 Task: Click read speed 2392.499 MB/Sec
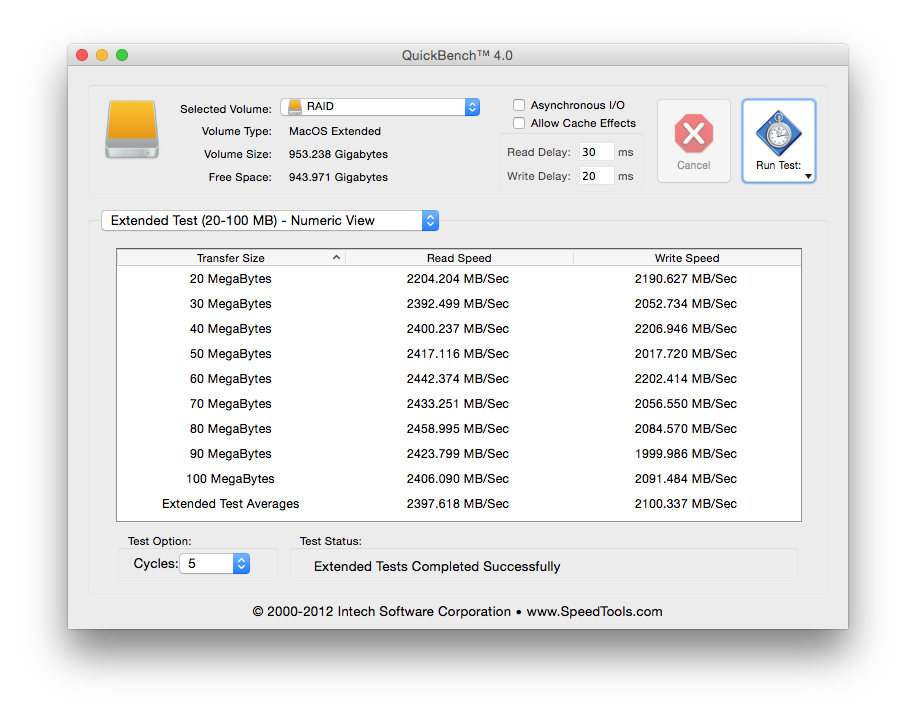point(457,304)
